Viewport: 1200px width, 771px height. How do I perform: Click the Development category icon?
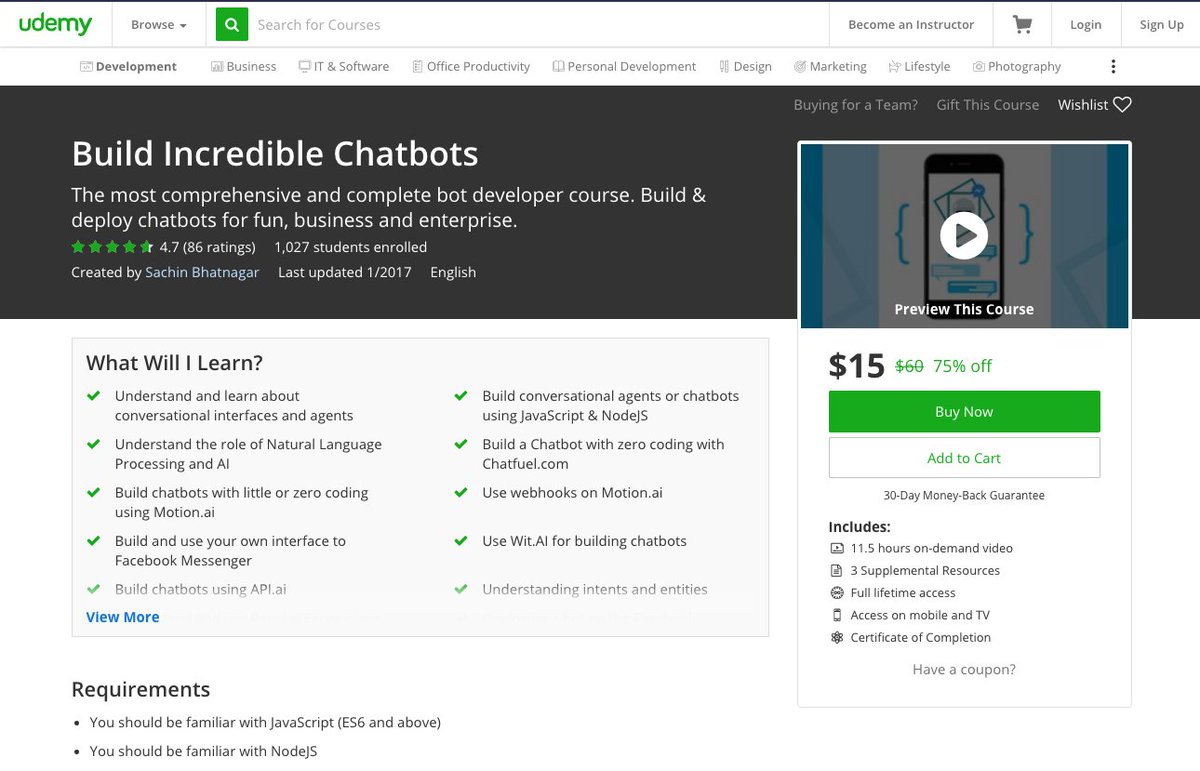pos(86,67)
